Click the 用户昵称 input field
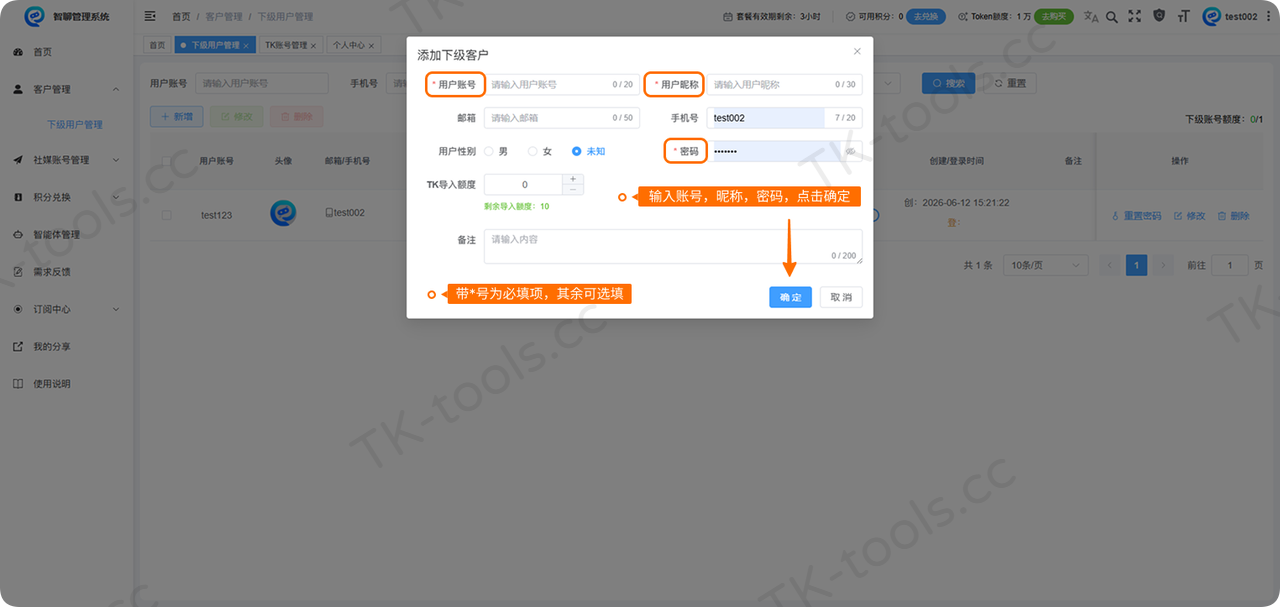 click(x=785, y=85)
